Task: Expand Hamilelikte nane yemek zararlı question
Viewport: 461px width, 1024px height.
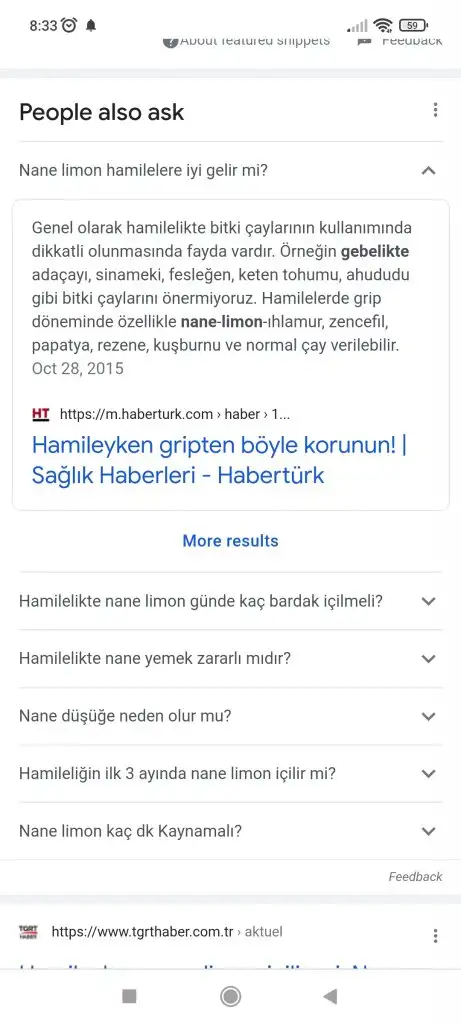Action: 230,658
